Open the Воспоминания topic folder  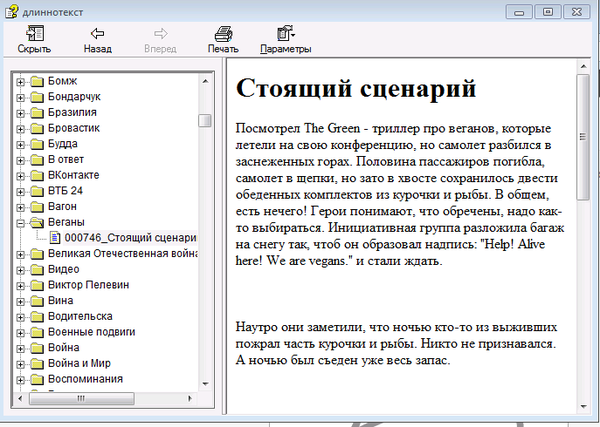point(84,379)
